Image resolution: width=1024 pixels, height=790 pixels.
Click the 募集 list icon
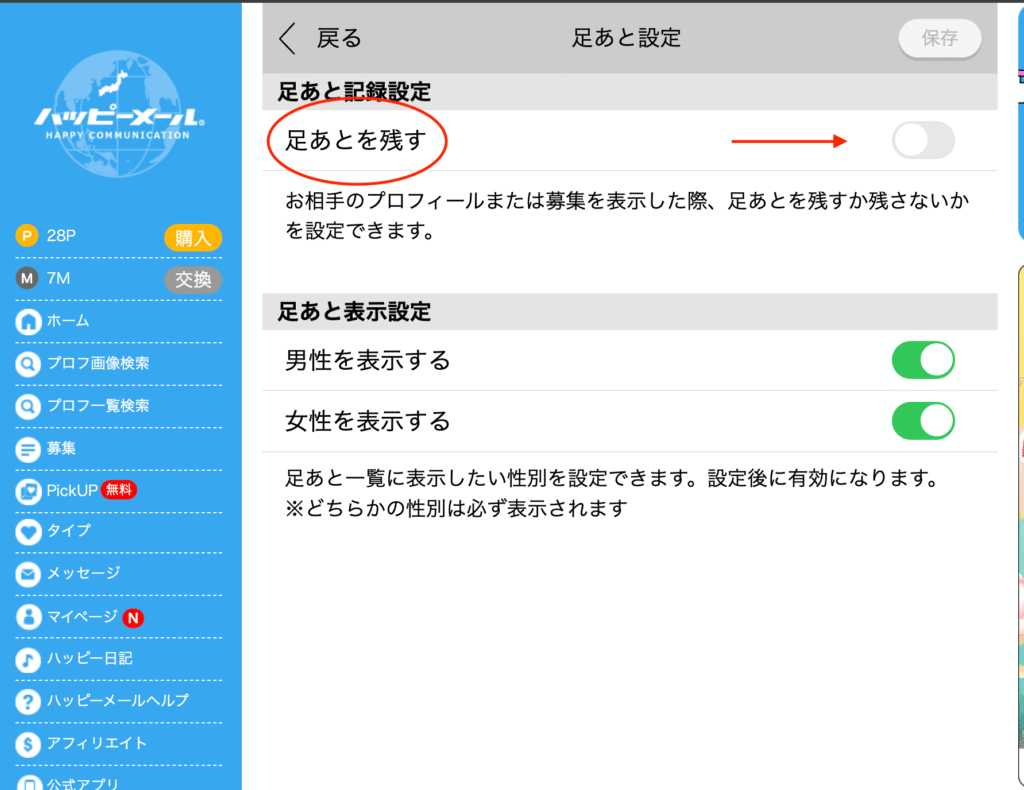click(28, 449)
